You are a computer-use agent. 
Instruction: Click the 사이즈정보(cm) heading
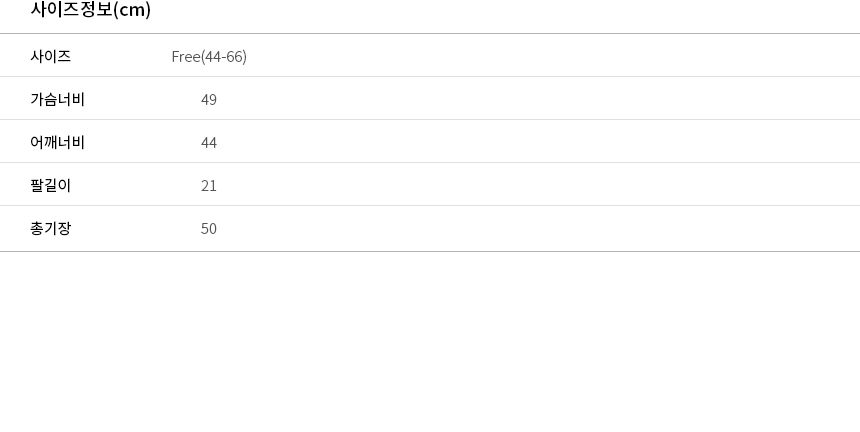pos(90,9)
